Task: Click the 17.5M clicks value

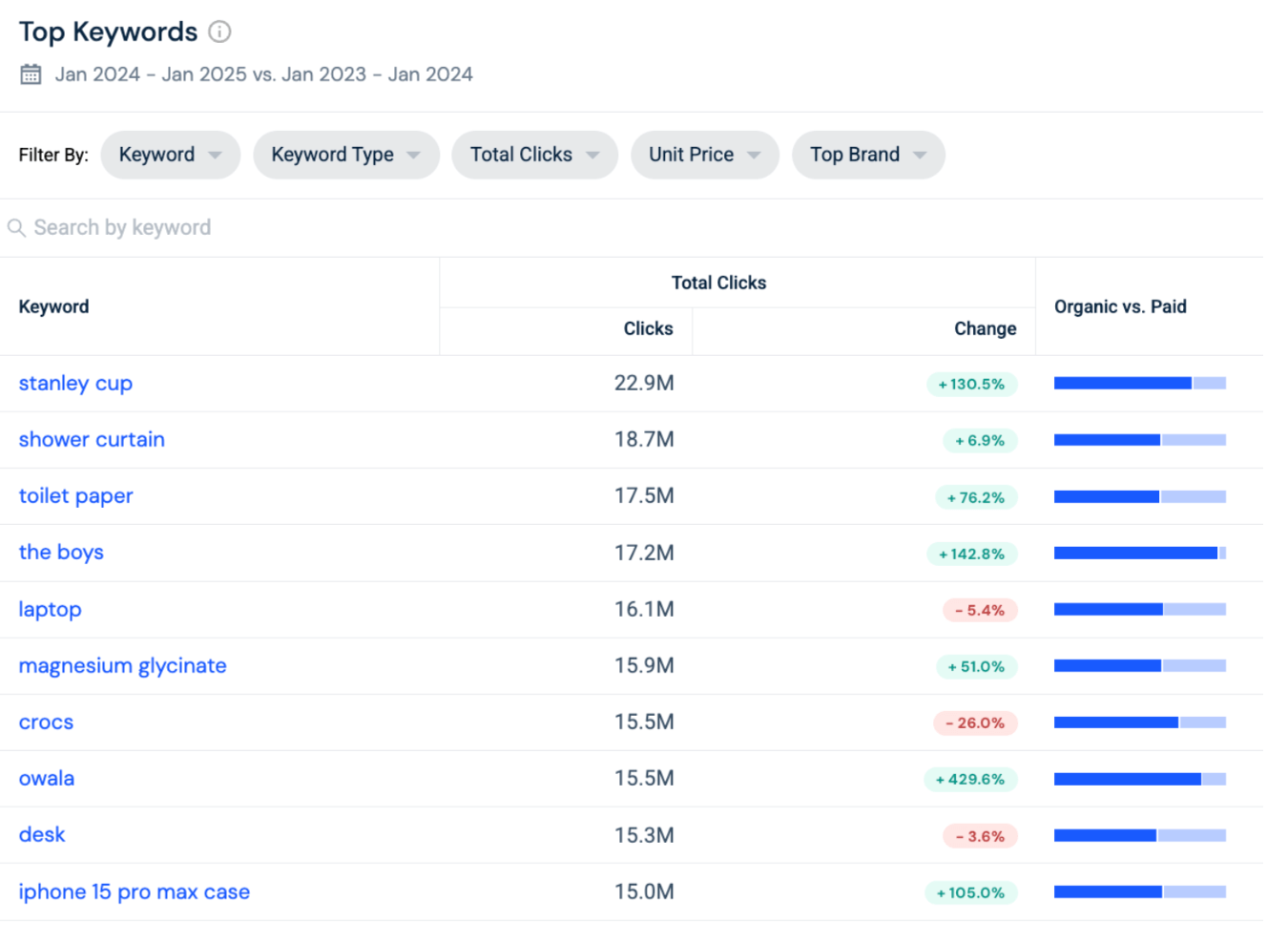Action: pos(644,495)
